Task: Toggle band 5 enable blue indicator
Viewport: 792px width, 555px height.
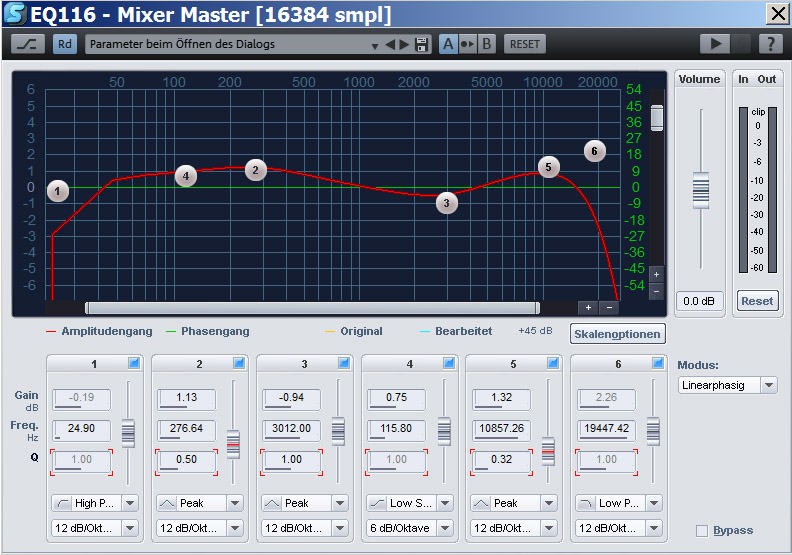Action: pos(553,363)
